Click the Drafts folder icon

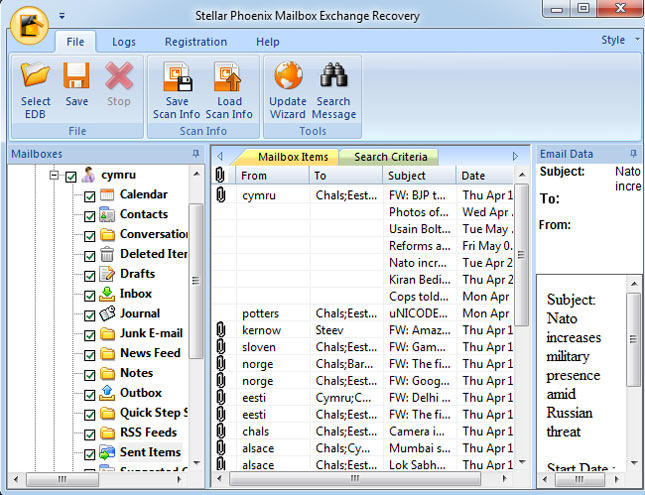click(x=107, y=274)
